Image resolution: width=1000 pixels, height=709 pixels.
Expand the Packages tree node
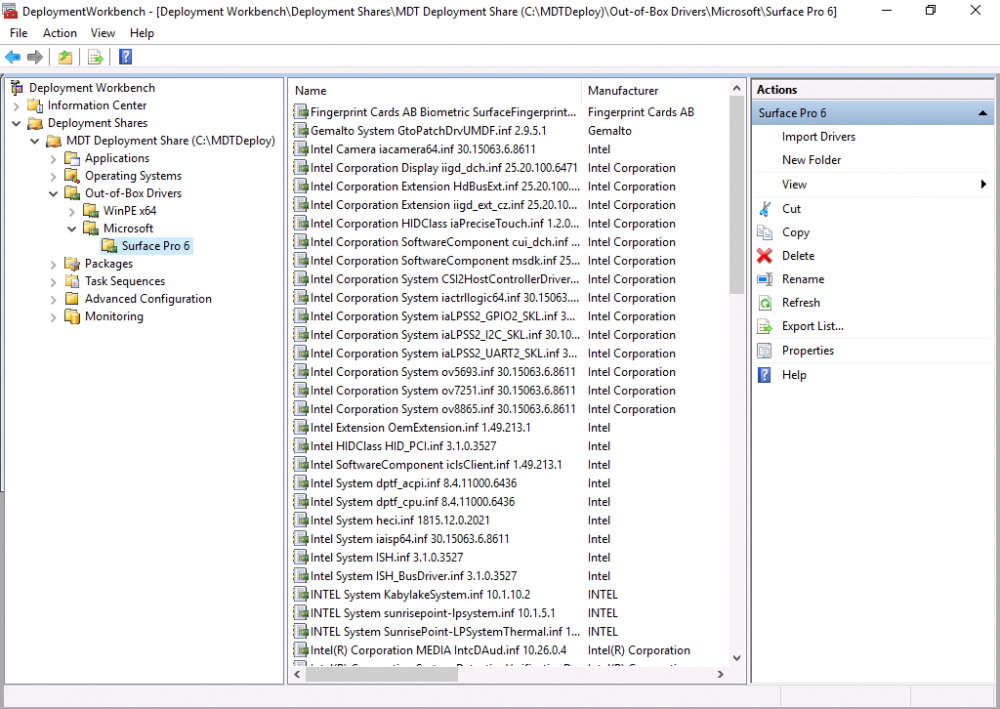[54, 264]
